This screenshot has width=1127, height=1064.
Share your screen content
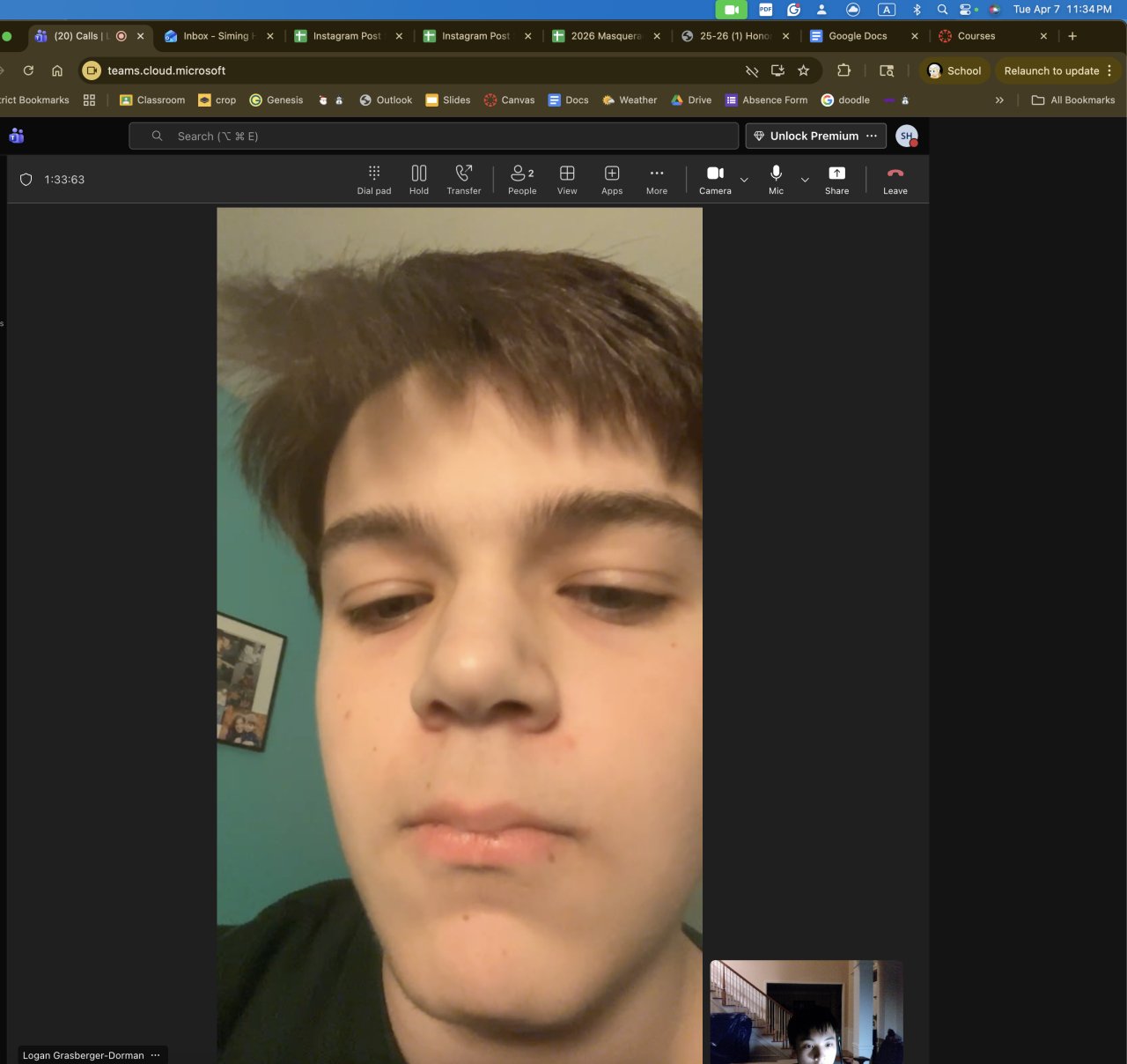coord(836,180)
